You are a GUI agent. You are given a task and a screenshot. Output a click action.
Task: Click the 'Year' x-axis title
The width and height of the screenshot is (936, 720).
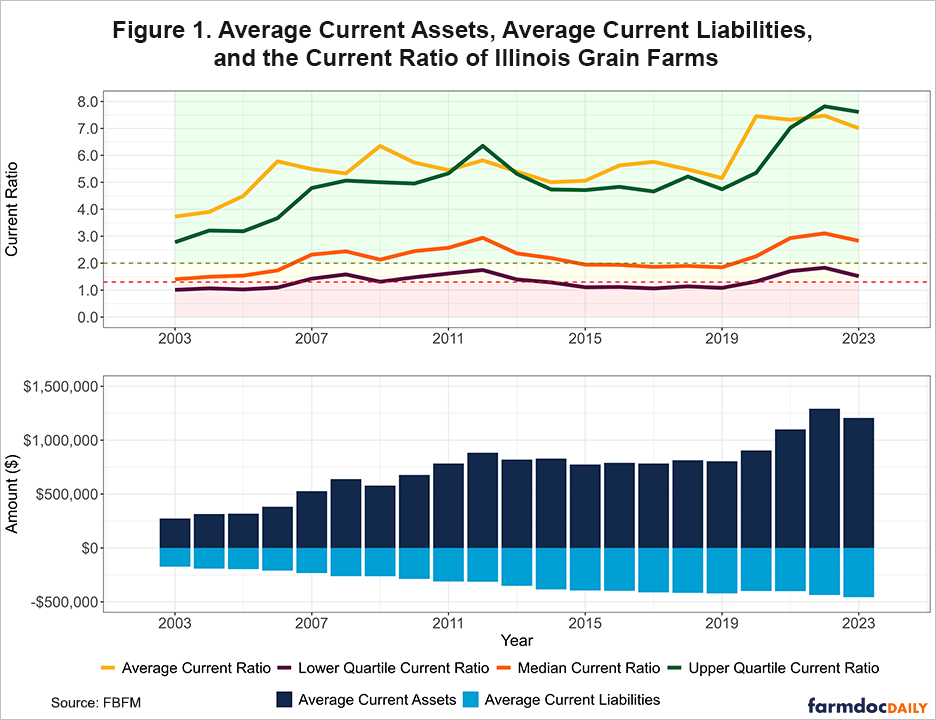pyautogui.click(x=517, y=639)
